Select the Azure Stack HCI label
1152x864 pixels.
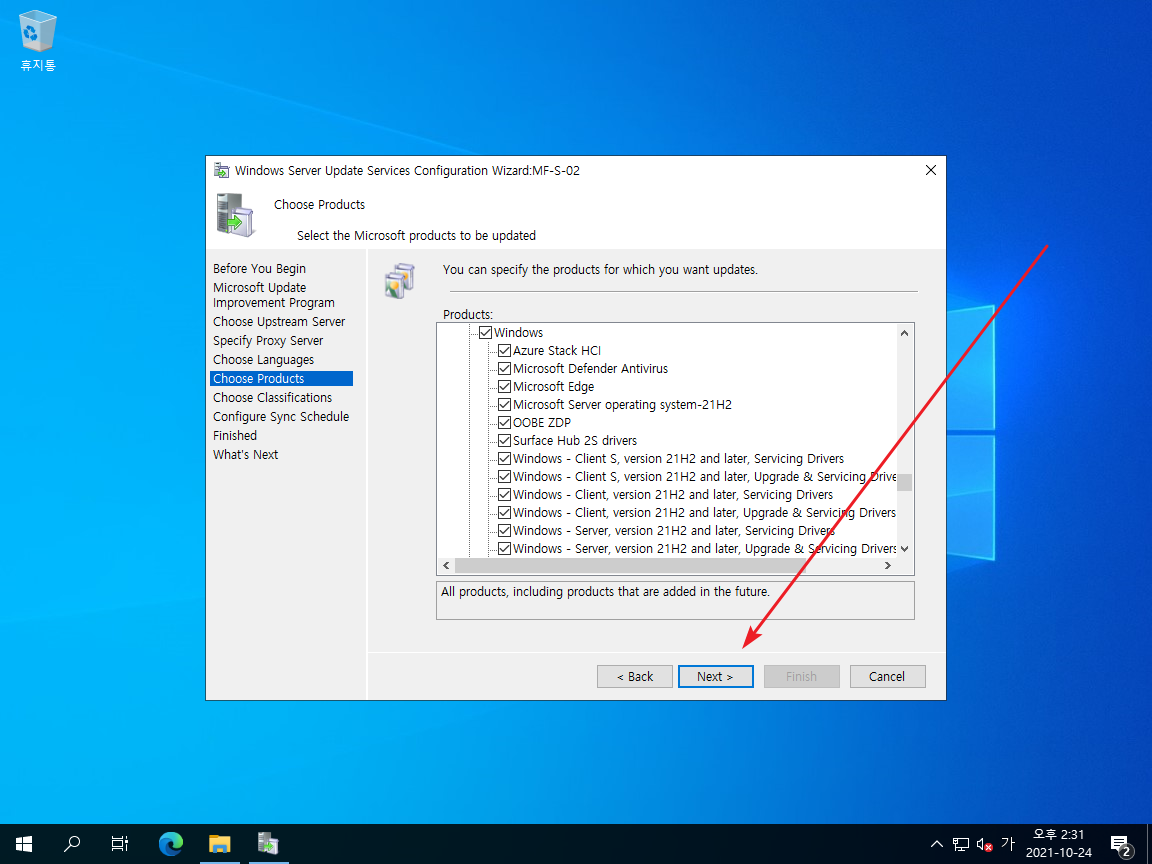(557, 350)
